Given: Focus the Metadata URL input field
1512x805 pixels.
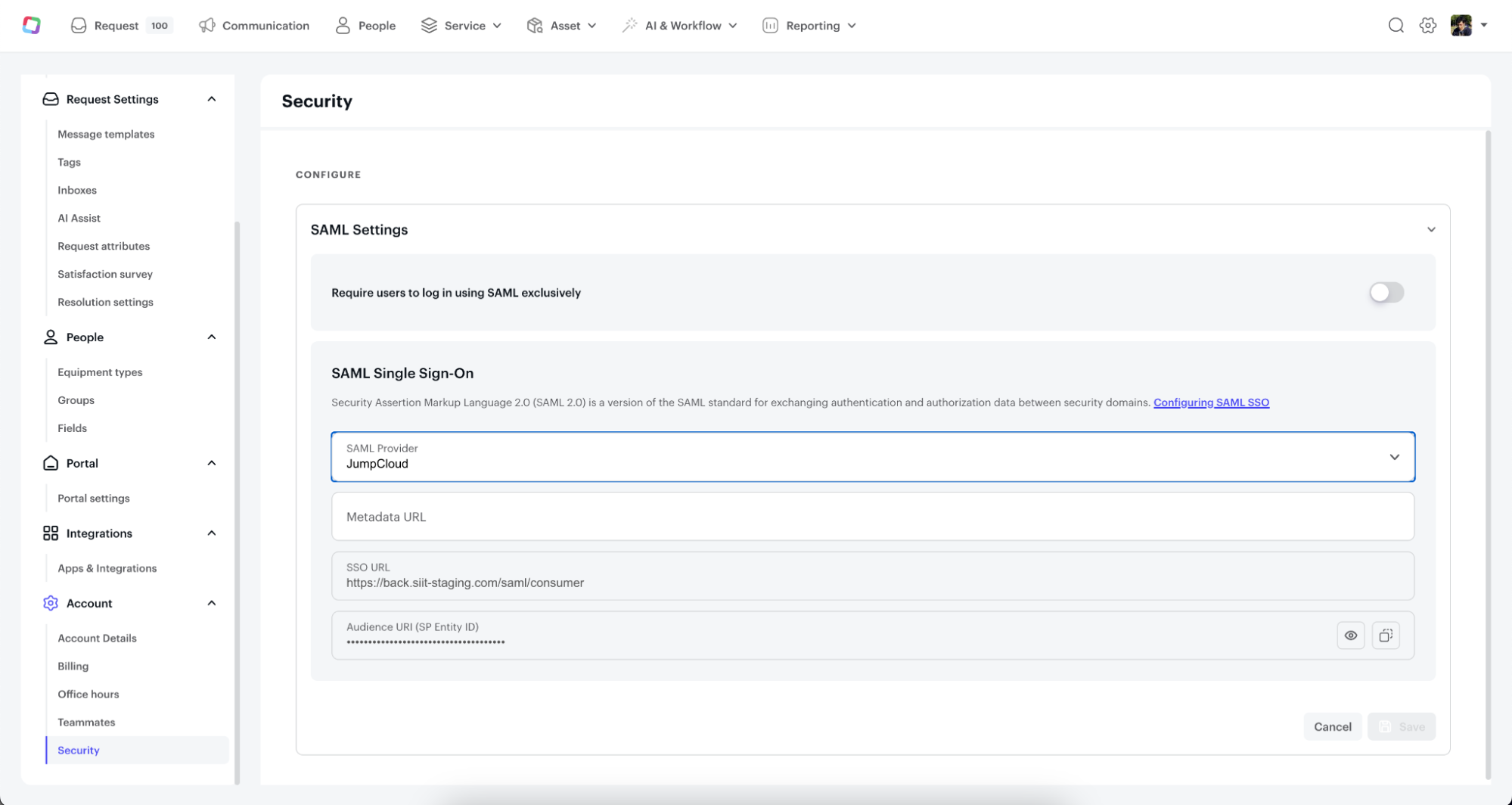Looking at the screenshot, I should coord(872,517).
